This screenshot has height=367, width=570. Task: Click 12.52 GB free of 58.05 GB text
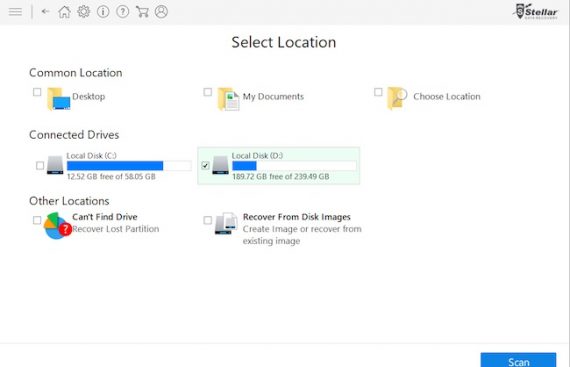point(111,177)
